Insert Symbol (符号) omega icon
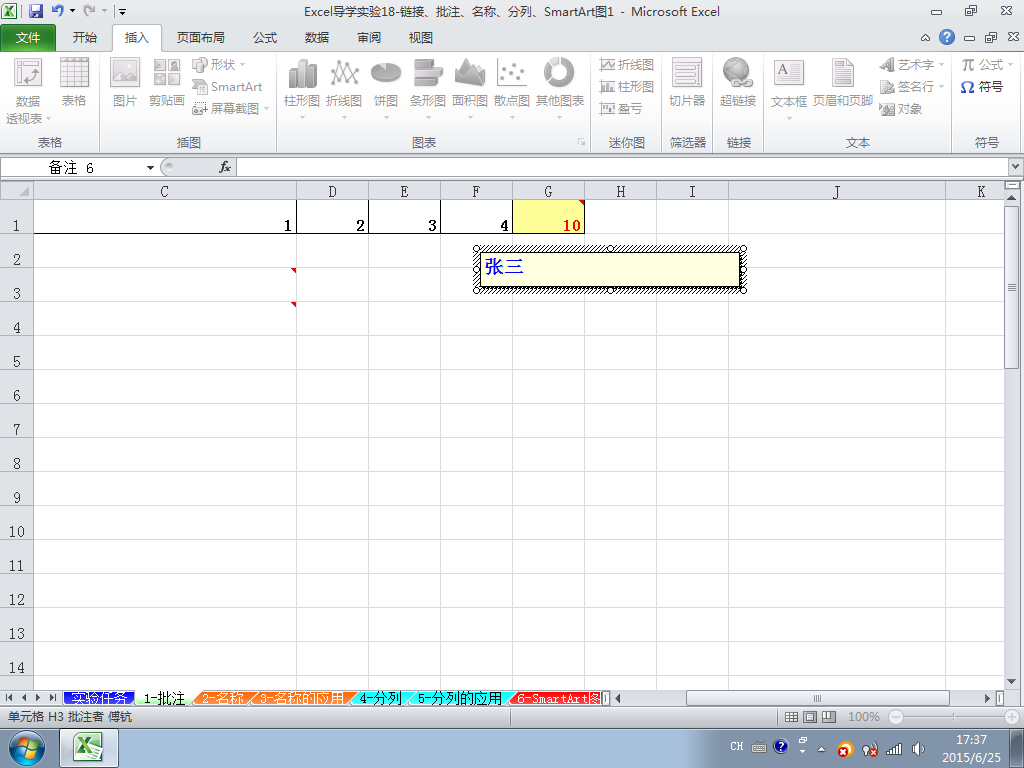 982,87
